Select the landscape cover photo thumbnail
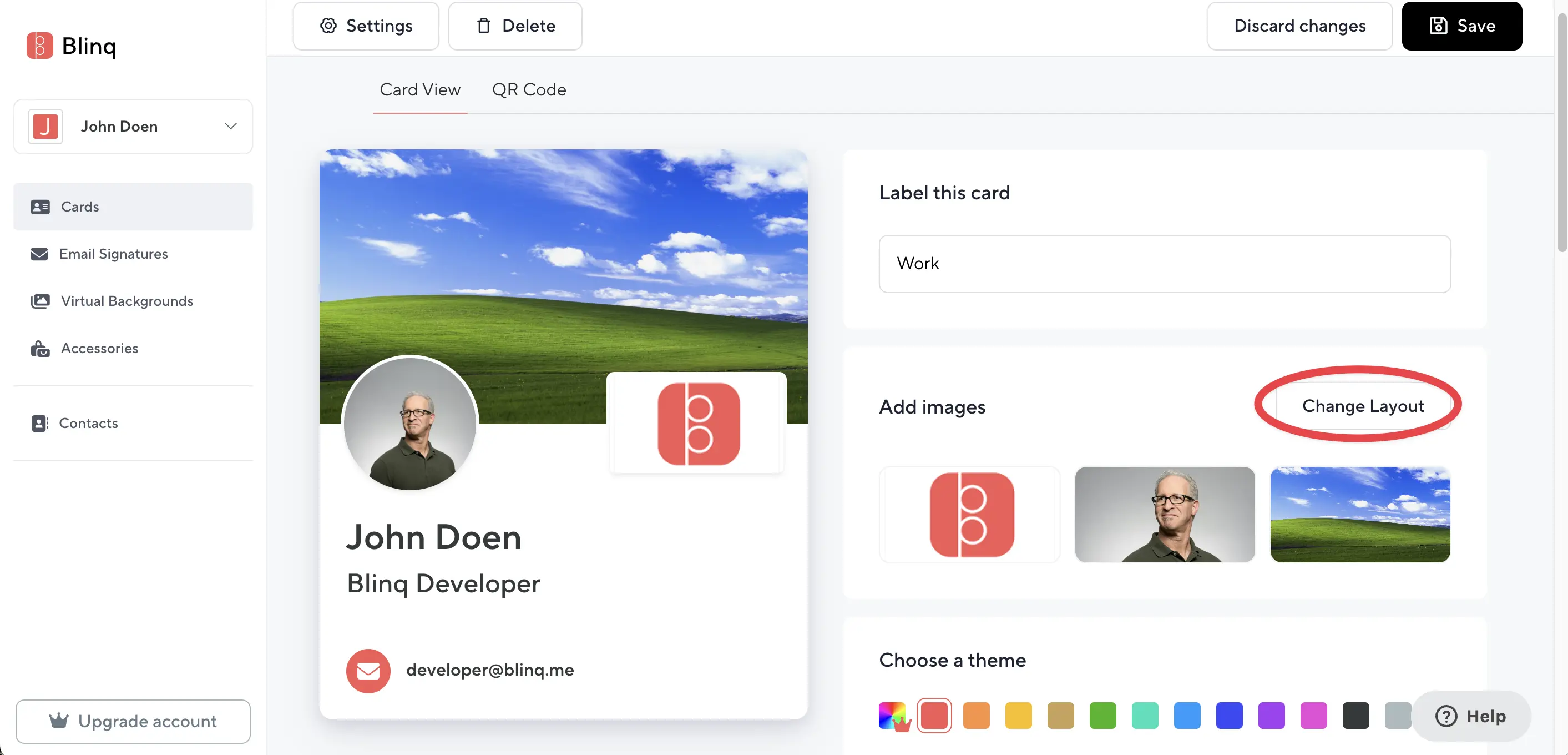This screenshot has width=1568, height=755. 1360,515
